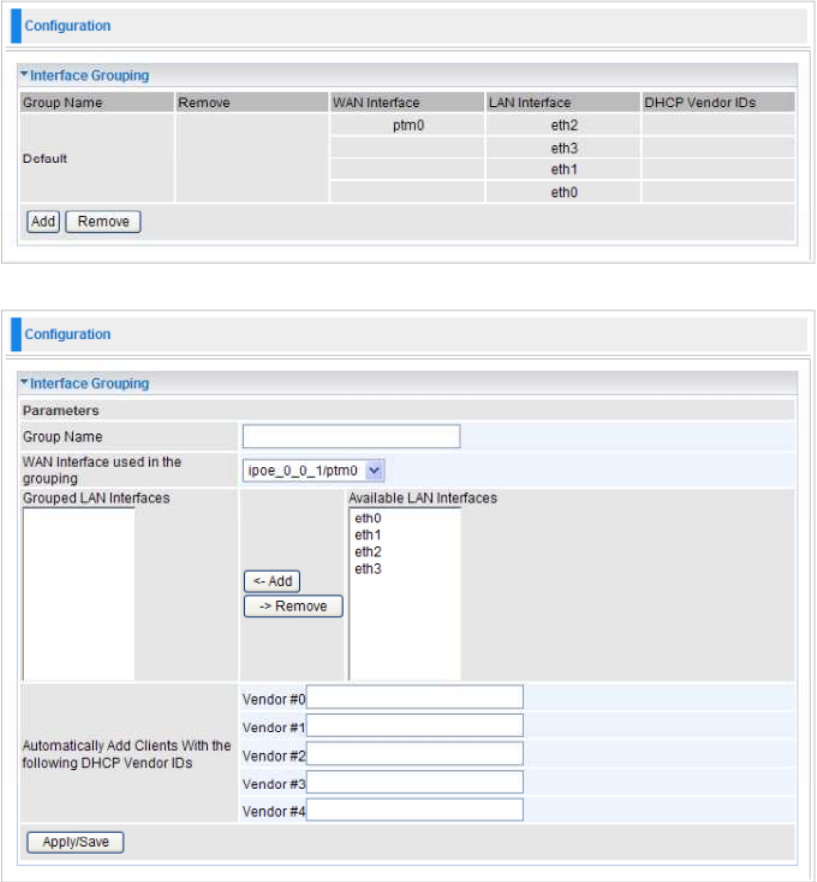This screenshot has width=817, height=882.
Task: Click the Grouped LAN Interfaces label
Action: 96,498
